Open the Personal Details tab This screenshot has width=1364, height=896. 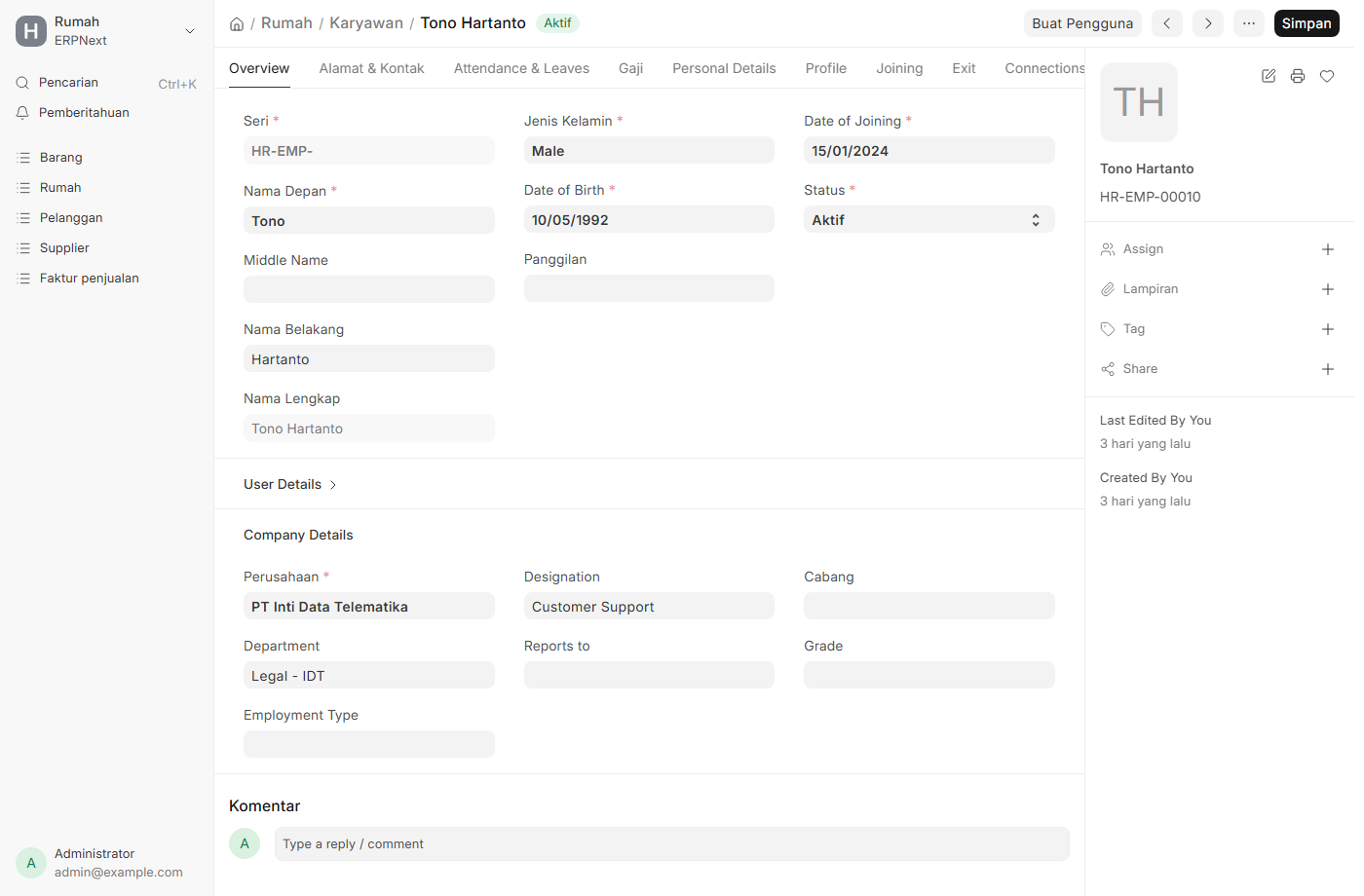[724, 68]
